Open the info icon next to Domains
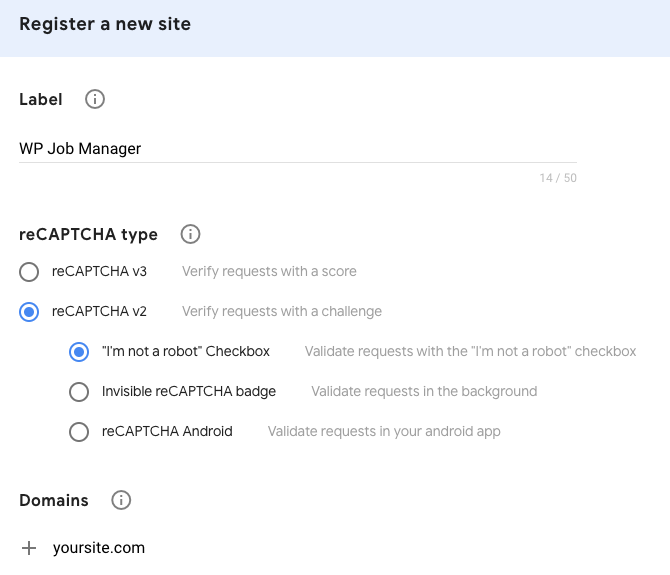Image resolution: width=670 pixels, height=575 pixels. click(121, 500)
